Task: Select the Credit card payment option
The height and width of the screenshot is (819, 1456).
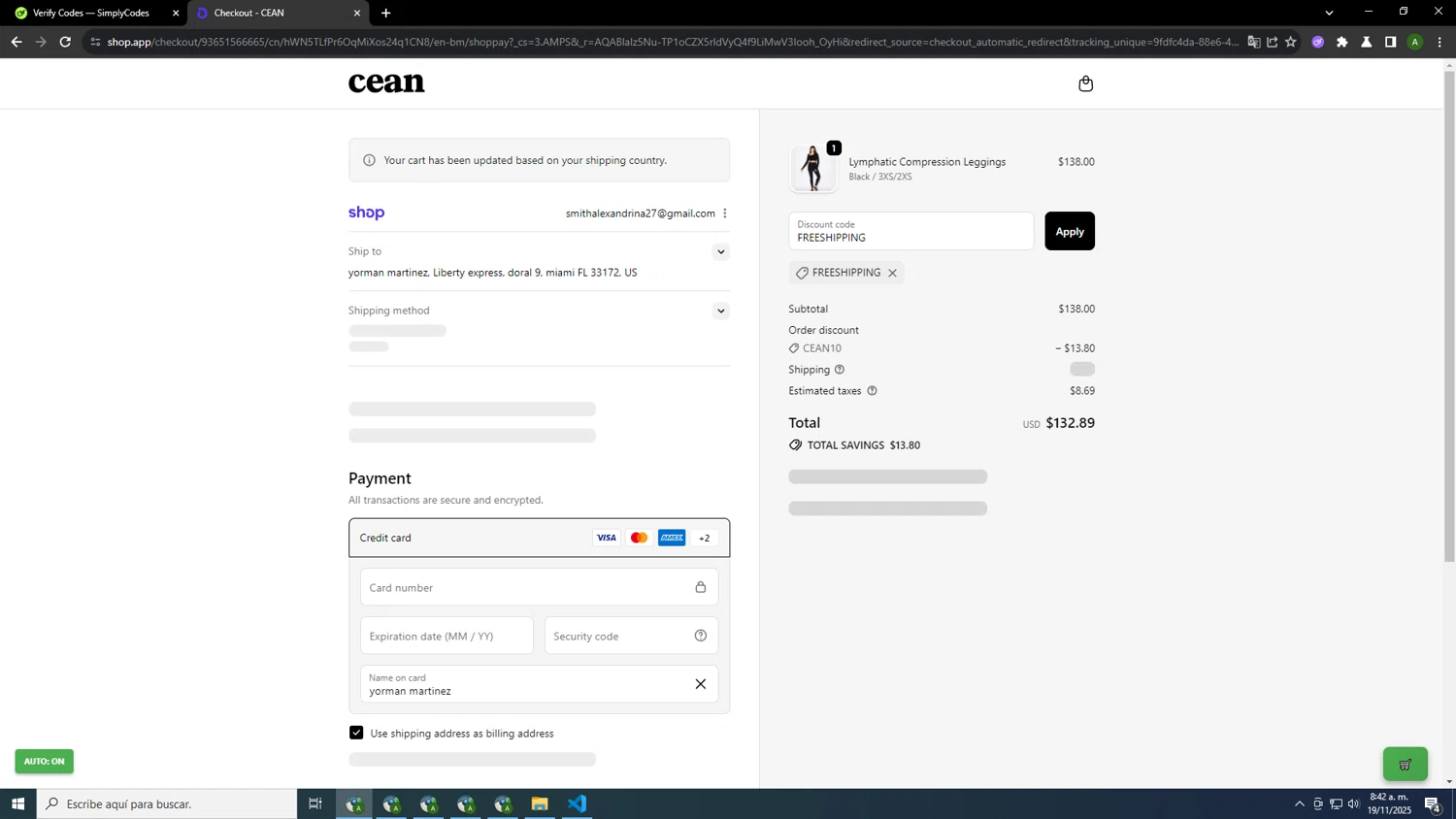Action: (540, 538)
